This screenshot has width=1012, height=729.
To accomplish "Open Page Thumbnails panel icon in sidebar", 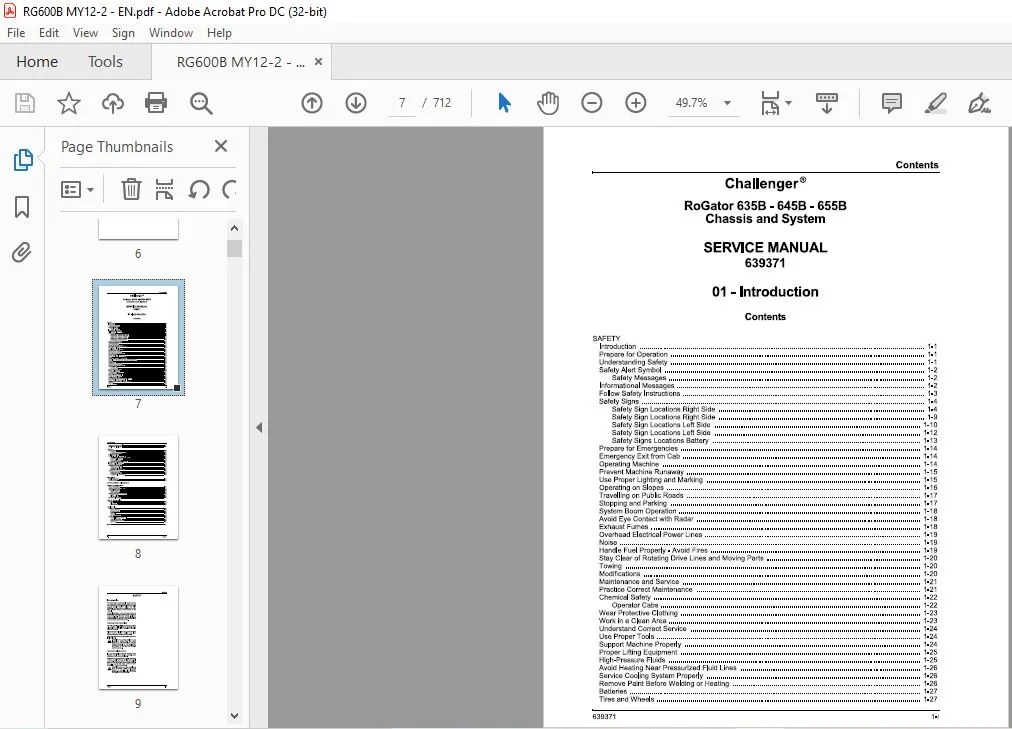I will [23, 159].
